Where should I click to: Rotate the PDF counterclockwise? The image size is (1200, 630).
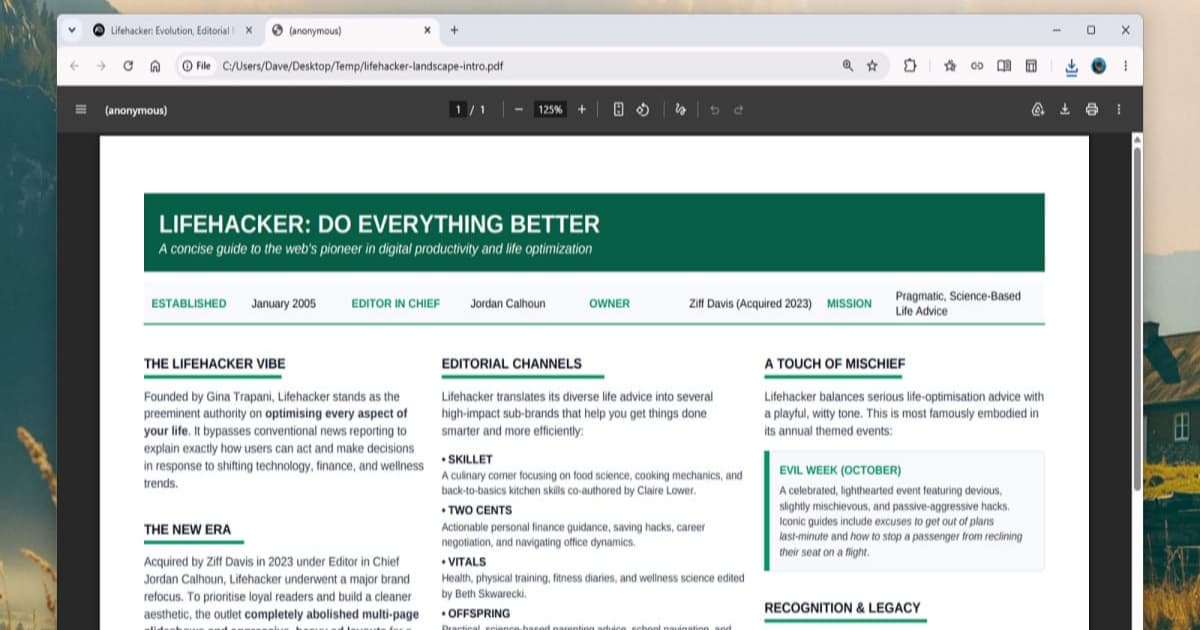coord(644,110)
